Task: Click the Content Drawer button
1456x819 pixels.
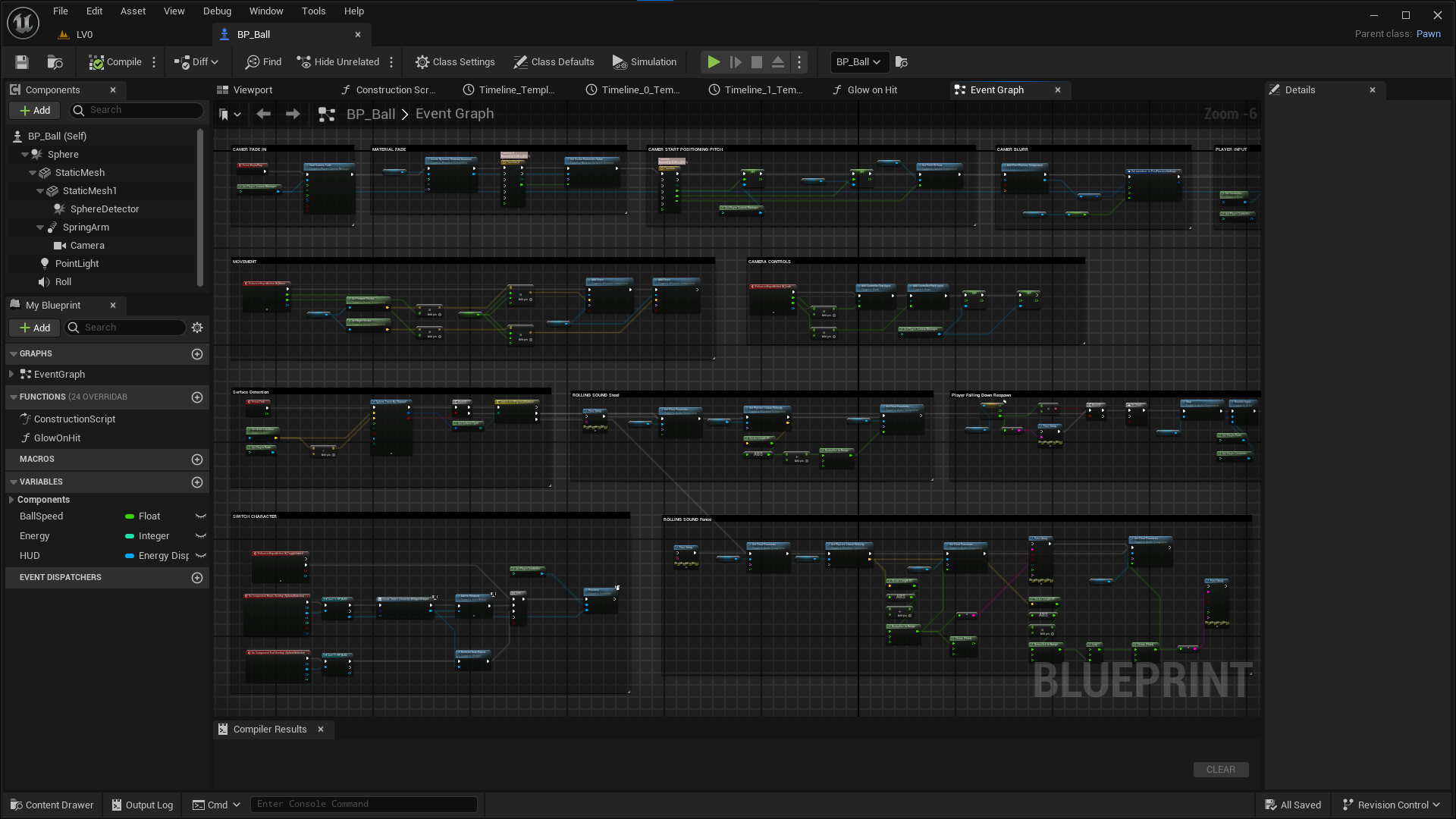Action: (52, 805)
